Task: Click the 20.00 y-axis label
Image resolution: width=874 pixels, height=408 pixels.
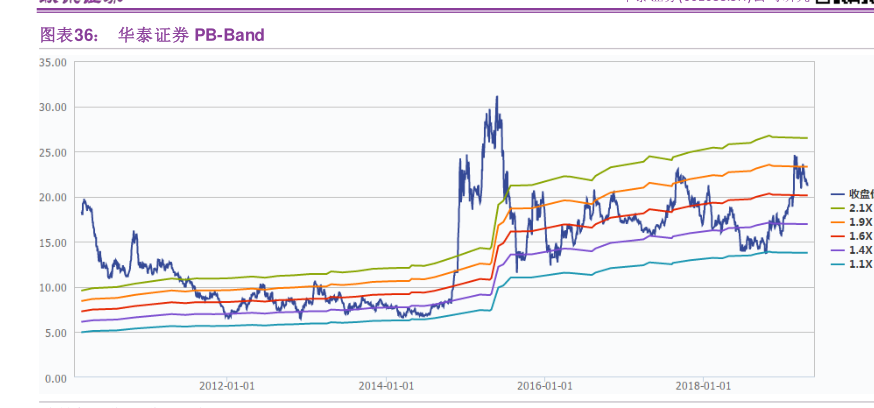Action: pyautogui.click(x=53, y=198)
